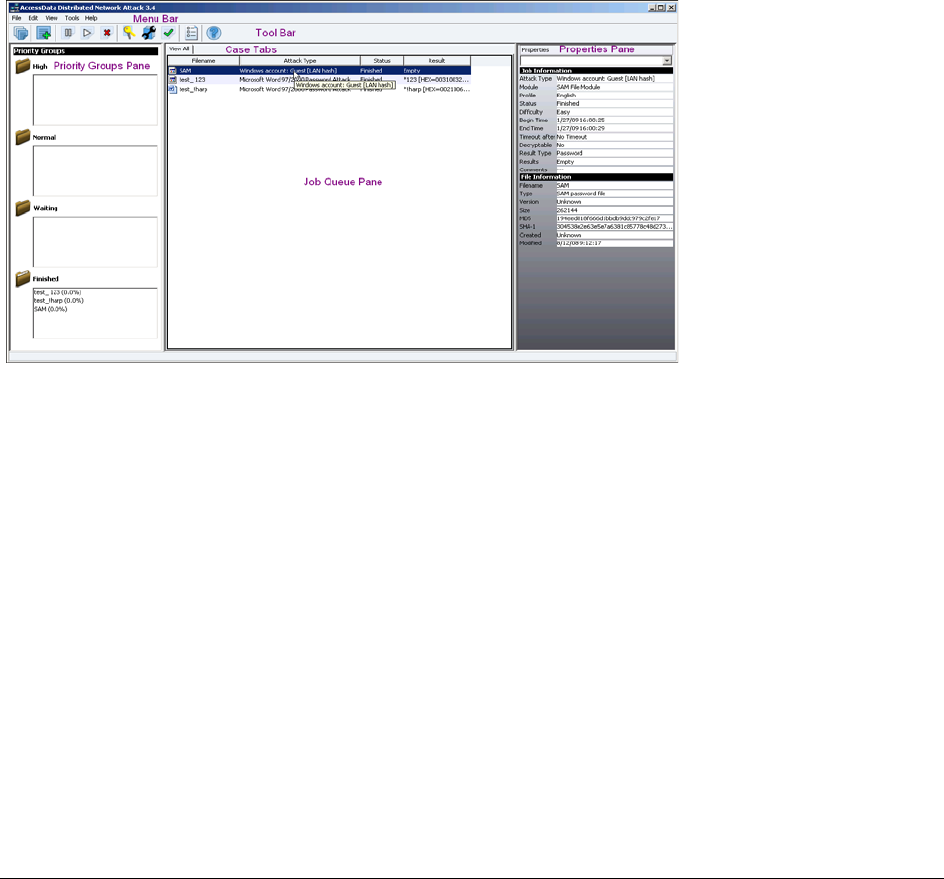
Task: Sort by the Result column header
Action: [437, 61]
